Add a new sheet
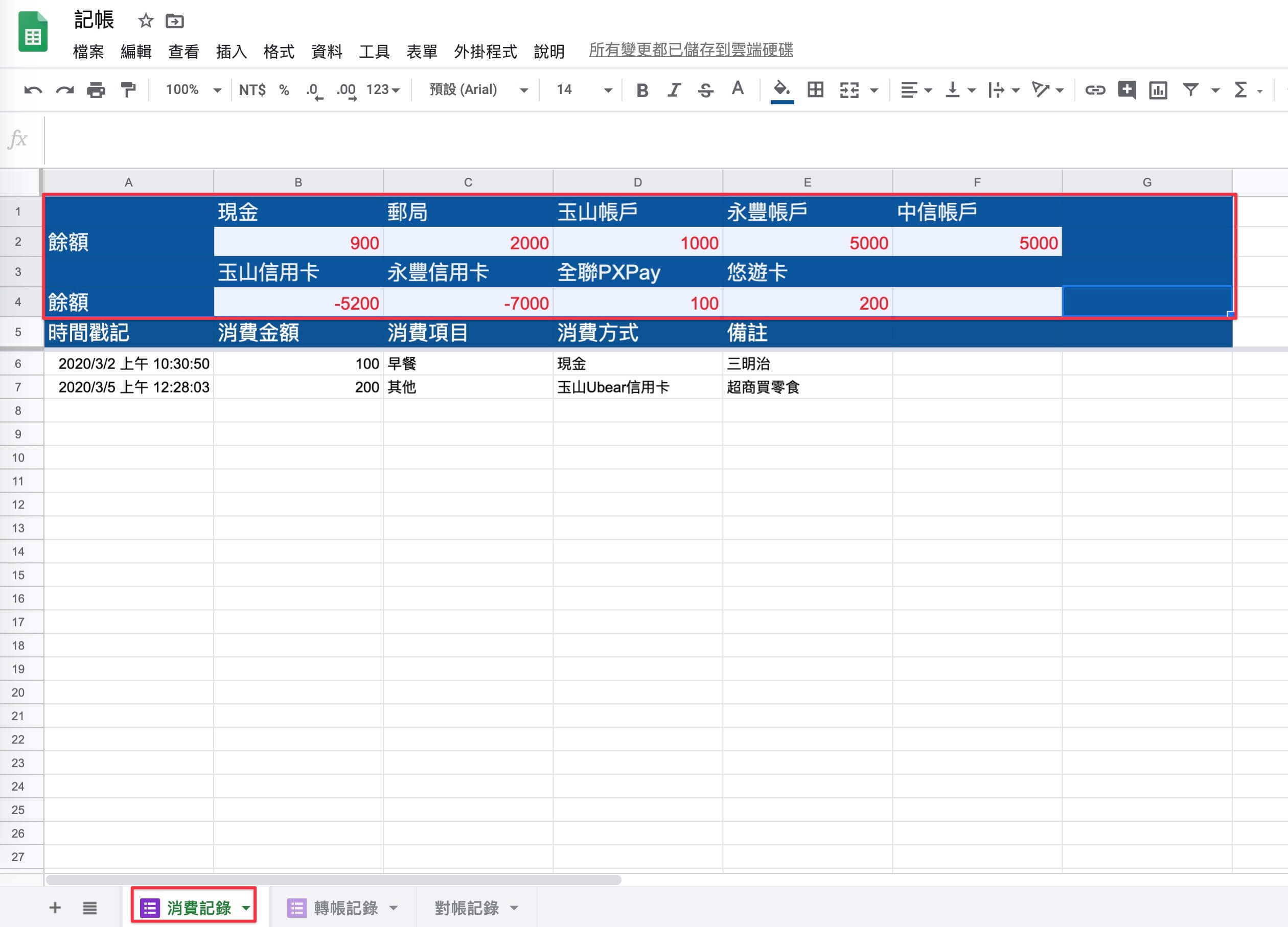Screen dimensions: 1288x927 [55, 907]
